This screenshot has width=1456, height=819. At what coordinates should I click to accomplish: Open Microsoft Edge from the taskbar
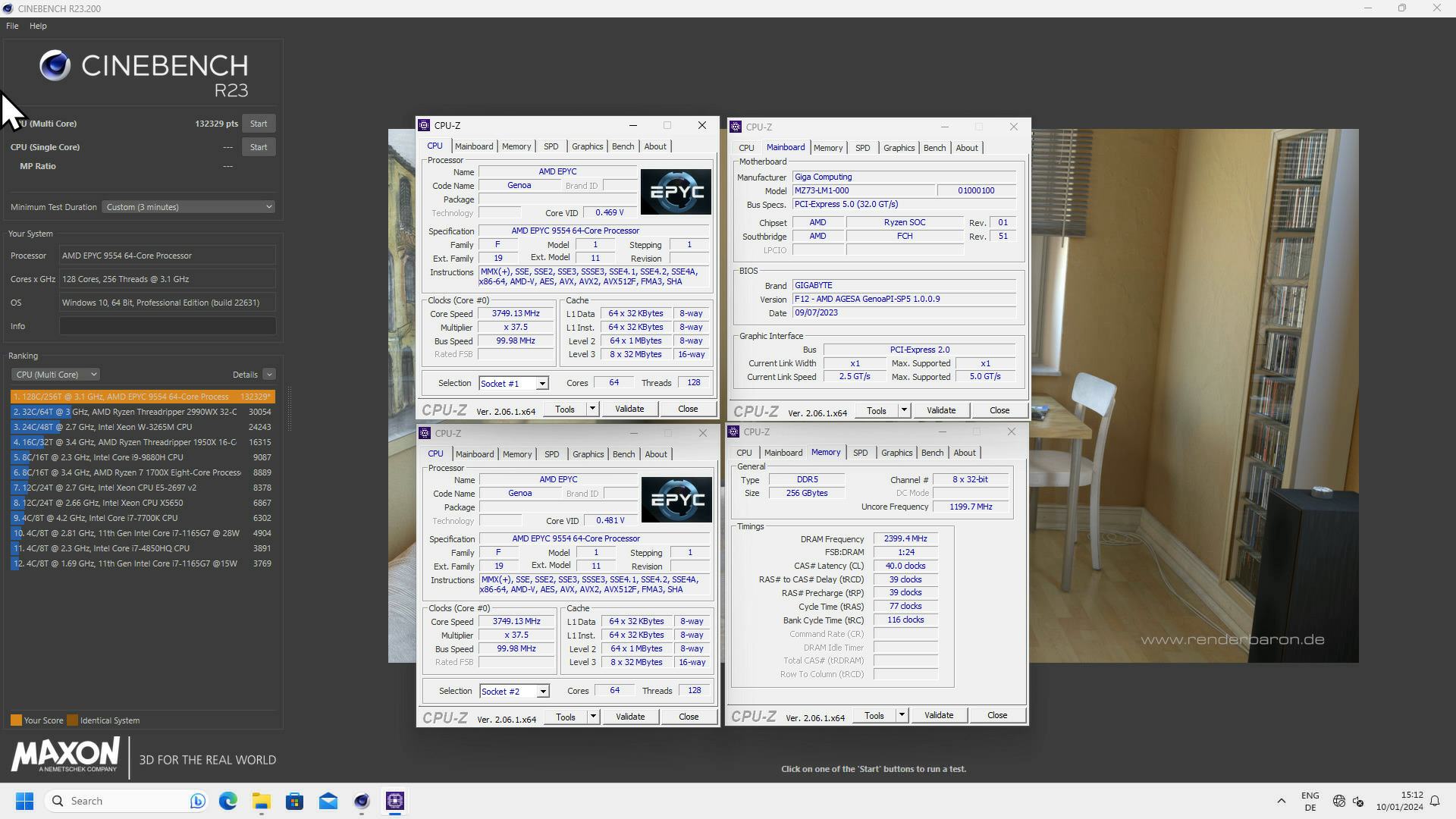pyautogui.click(x=228, y=801)
